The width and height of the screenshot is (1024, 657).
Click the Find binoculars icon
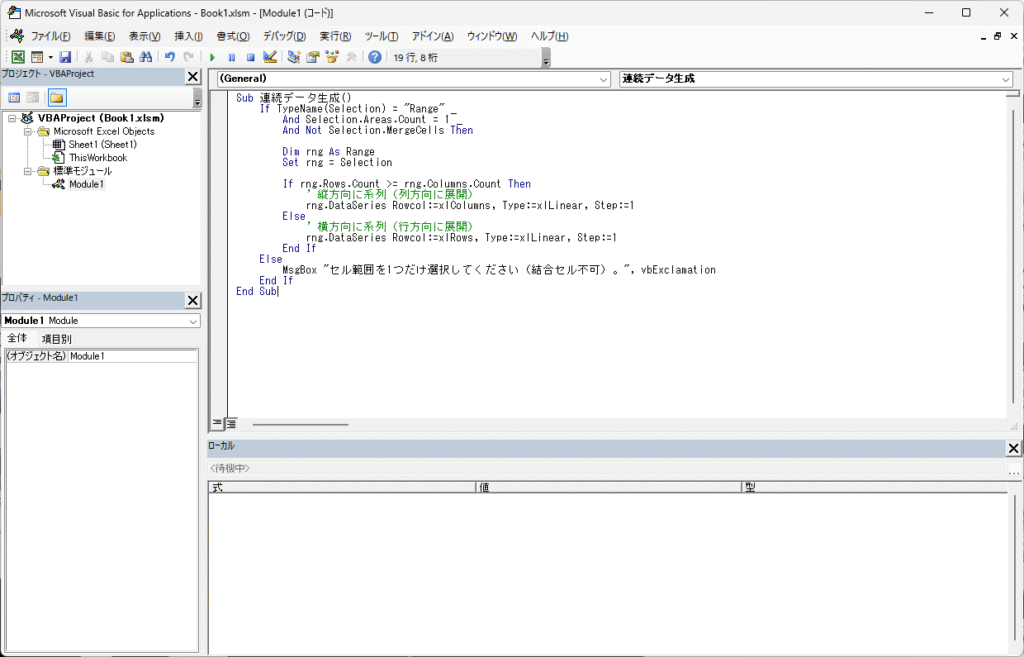click(145, 58)
